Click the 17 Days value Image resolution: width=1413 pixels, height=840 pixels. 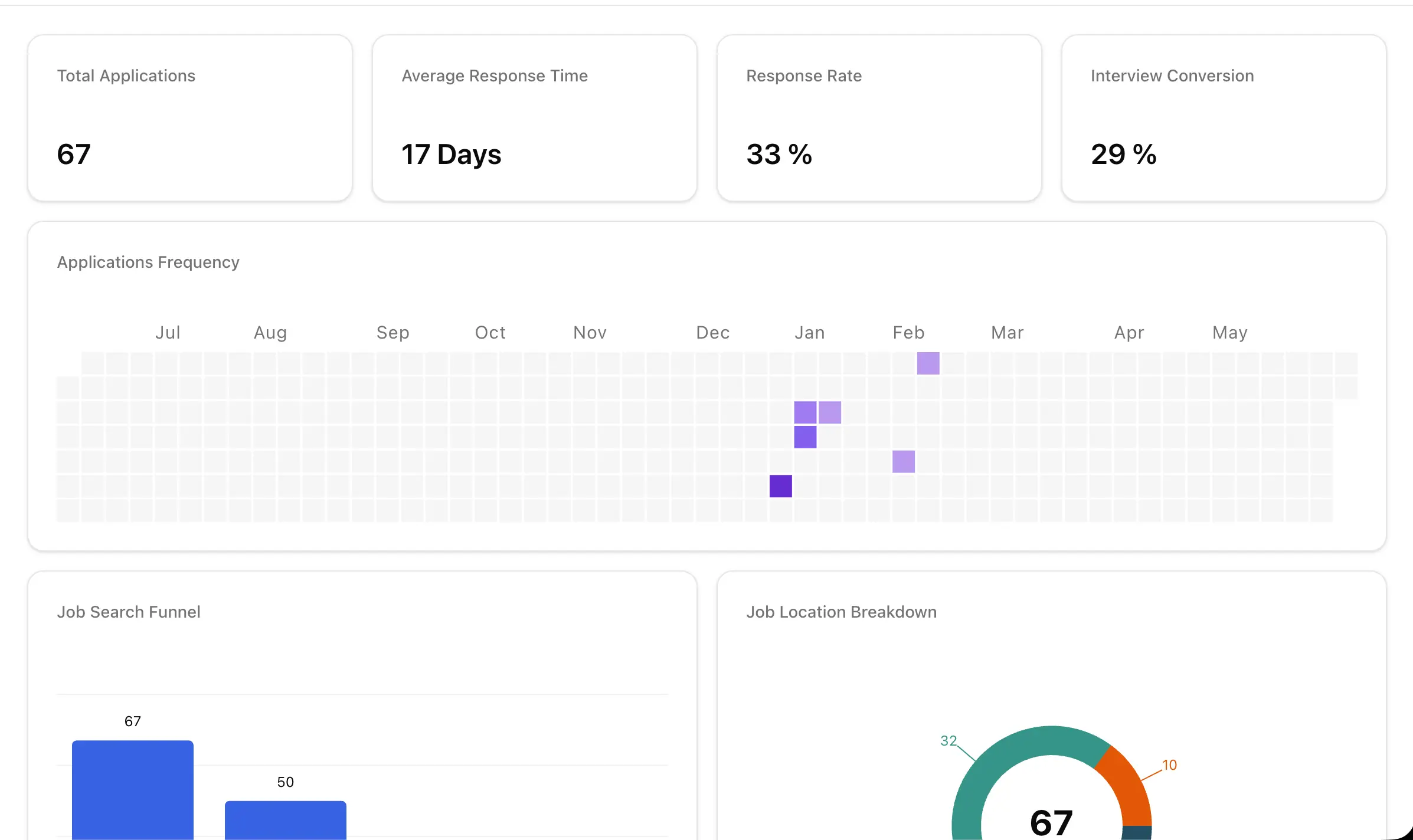point(451,155)
